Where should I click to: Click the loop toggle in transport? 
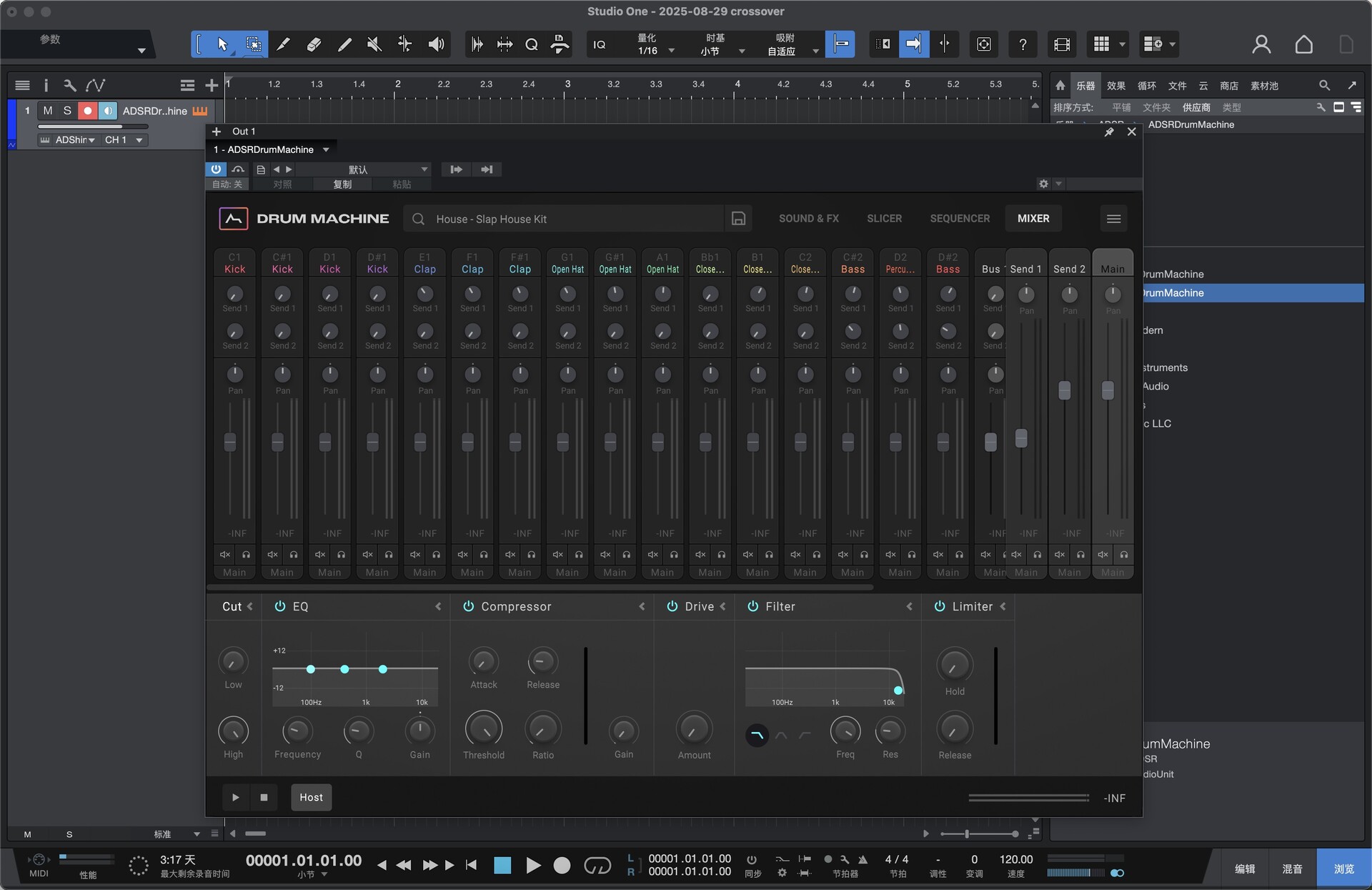(597, 866)
